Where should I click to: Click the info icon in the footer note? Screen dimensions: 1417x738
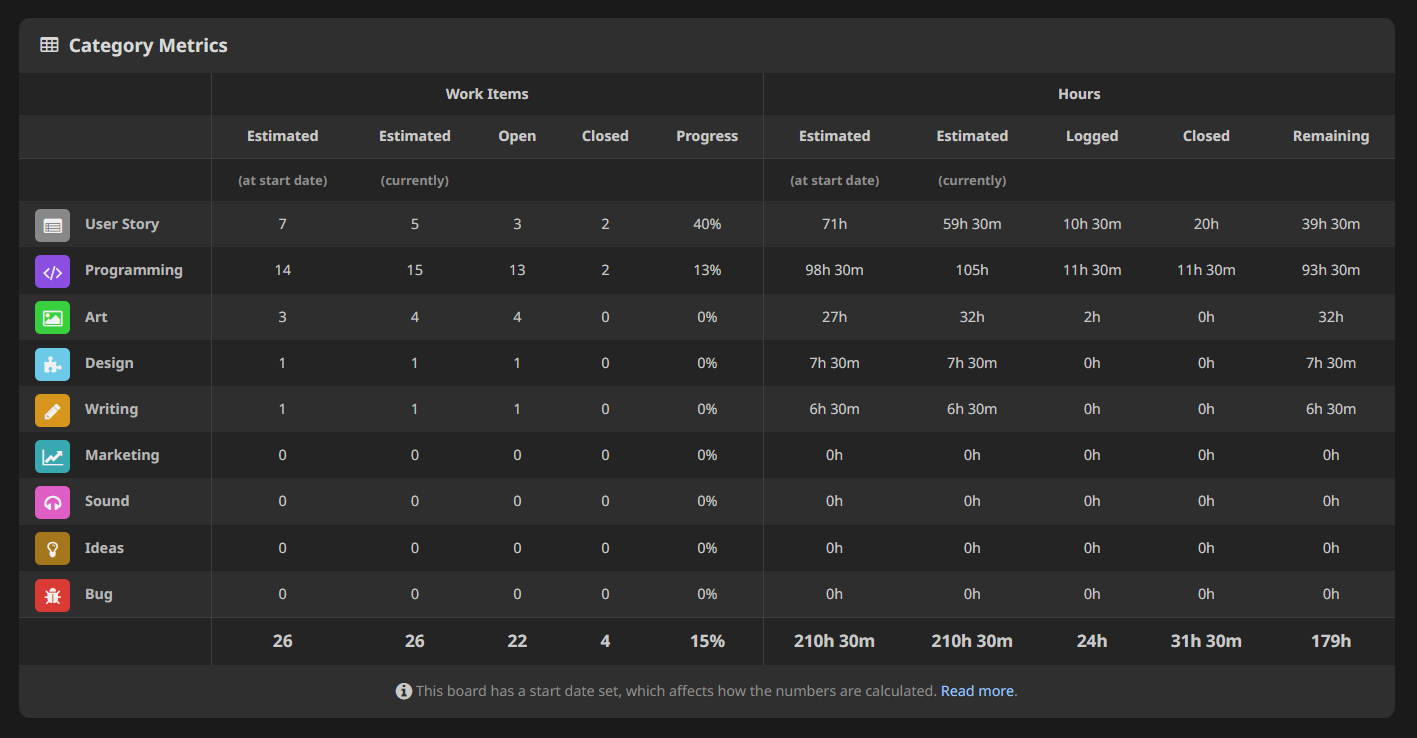point(404,690)
